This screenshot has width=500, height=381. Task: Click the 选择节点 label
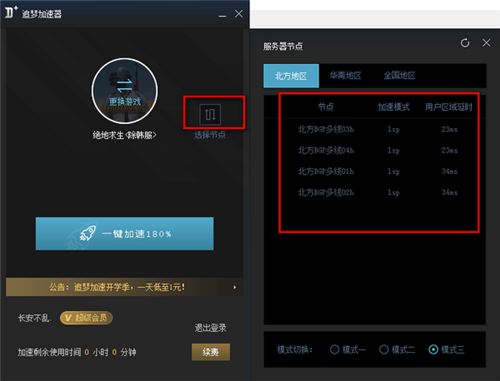pyautogui.click(x=210, y=135)
